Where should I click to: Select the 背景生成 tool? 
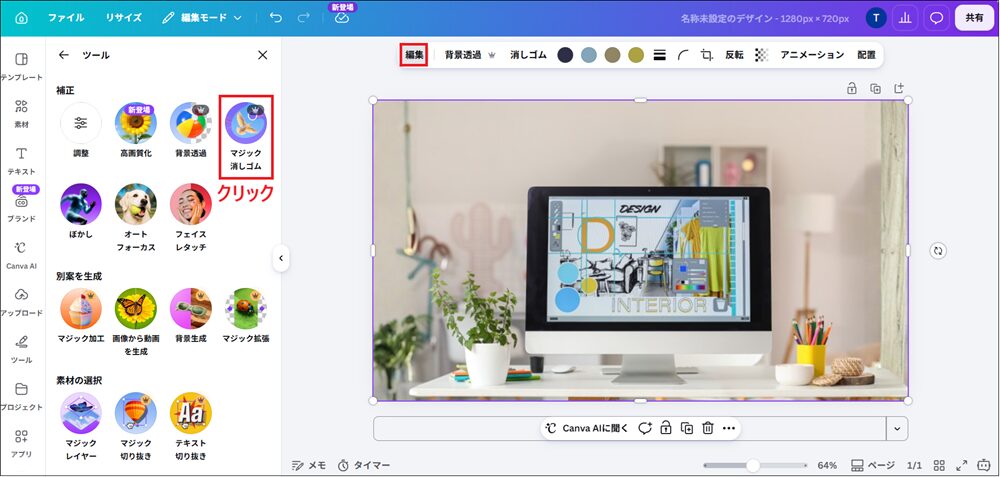(x=191, y=316)
